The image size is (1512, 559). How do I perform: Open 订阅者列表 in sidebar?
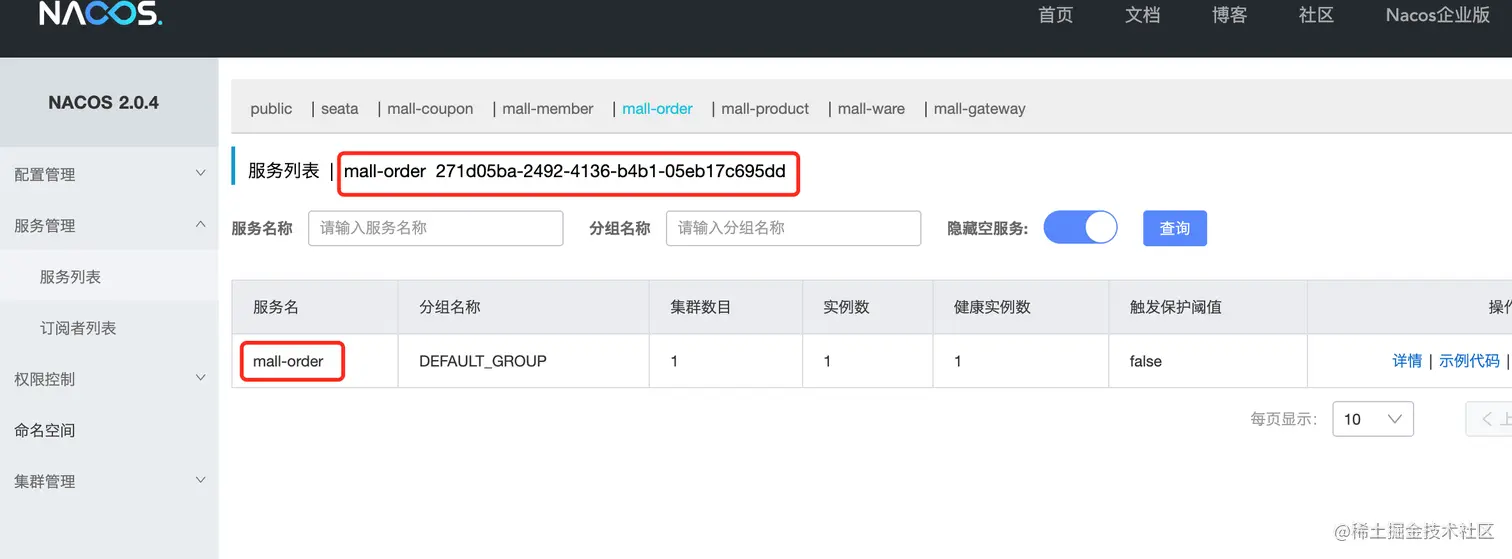[x=109, y=328]
